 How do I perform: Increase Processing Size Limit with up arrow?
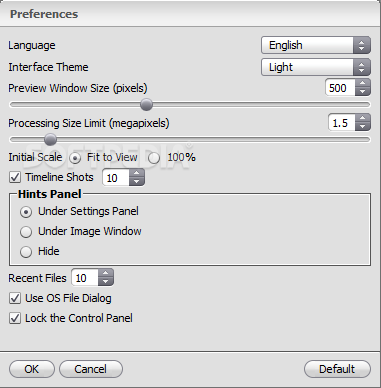click(363, 119)
